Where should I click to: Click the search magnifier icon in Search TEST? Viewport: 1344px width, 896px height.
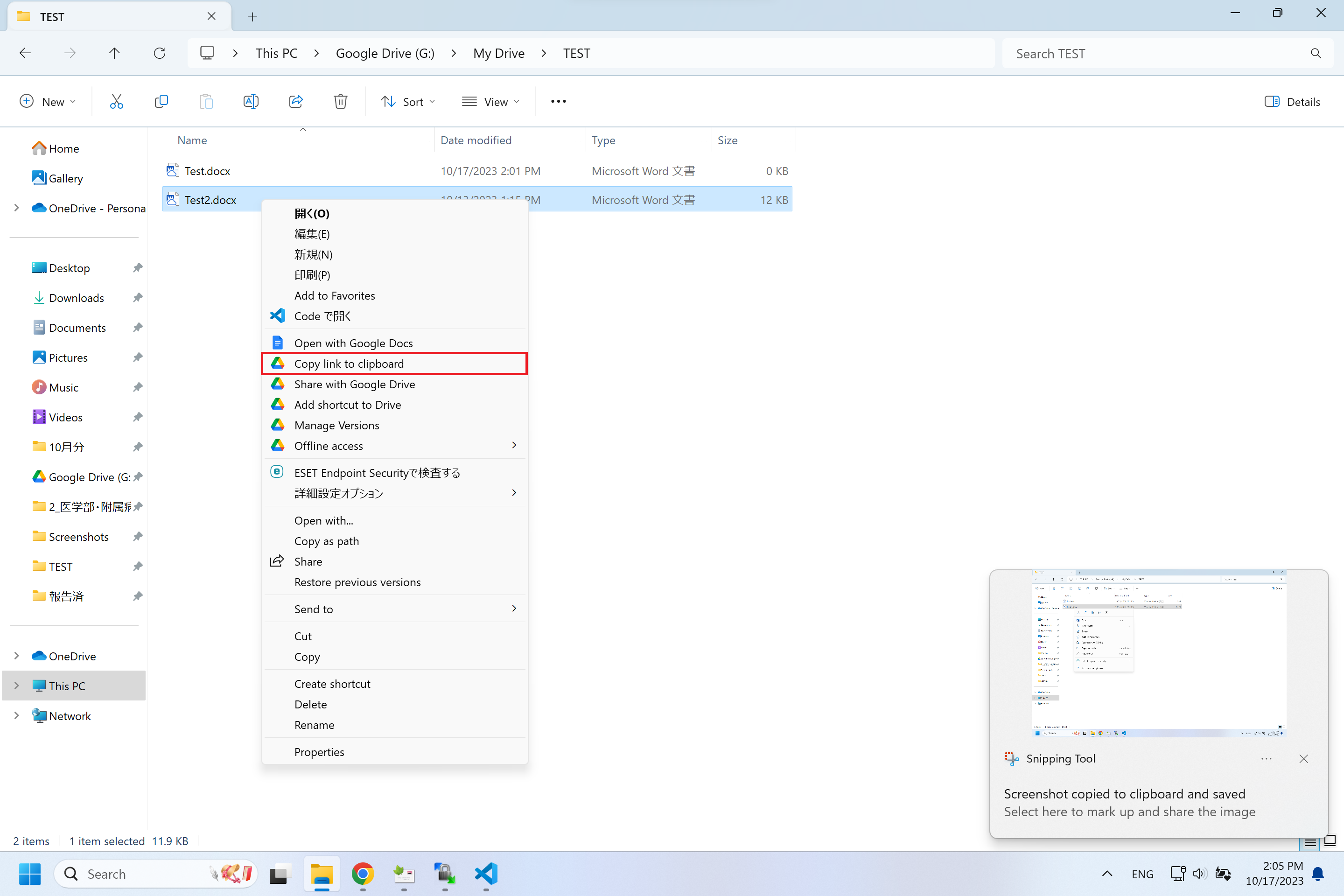point(1316,53)
